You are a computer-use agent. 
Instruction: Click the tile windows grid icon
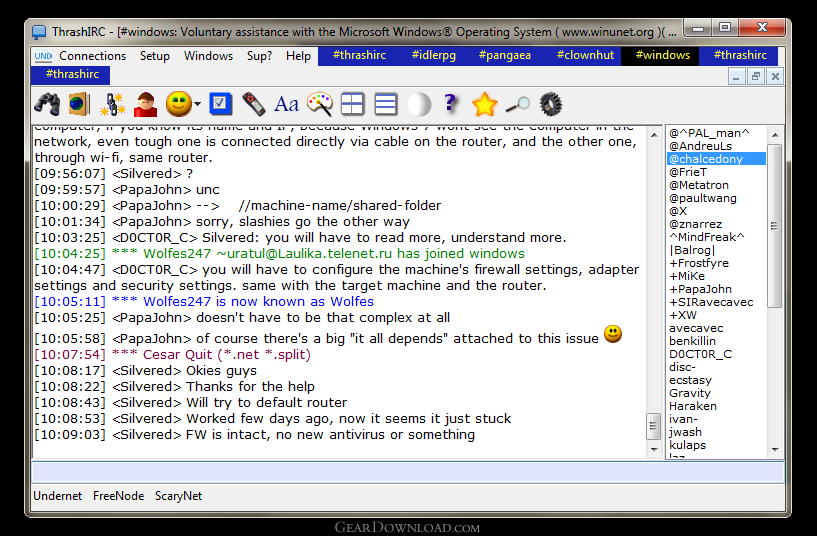(x=352, y=104)
